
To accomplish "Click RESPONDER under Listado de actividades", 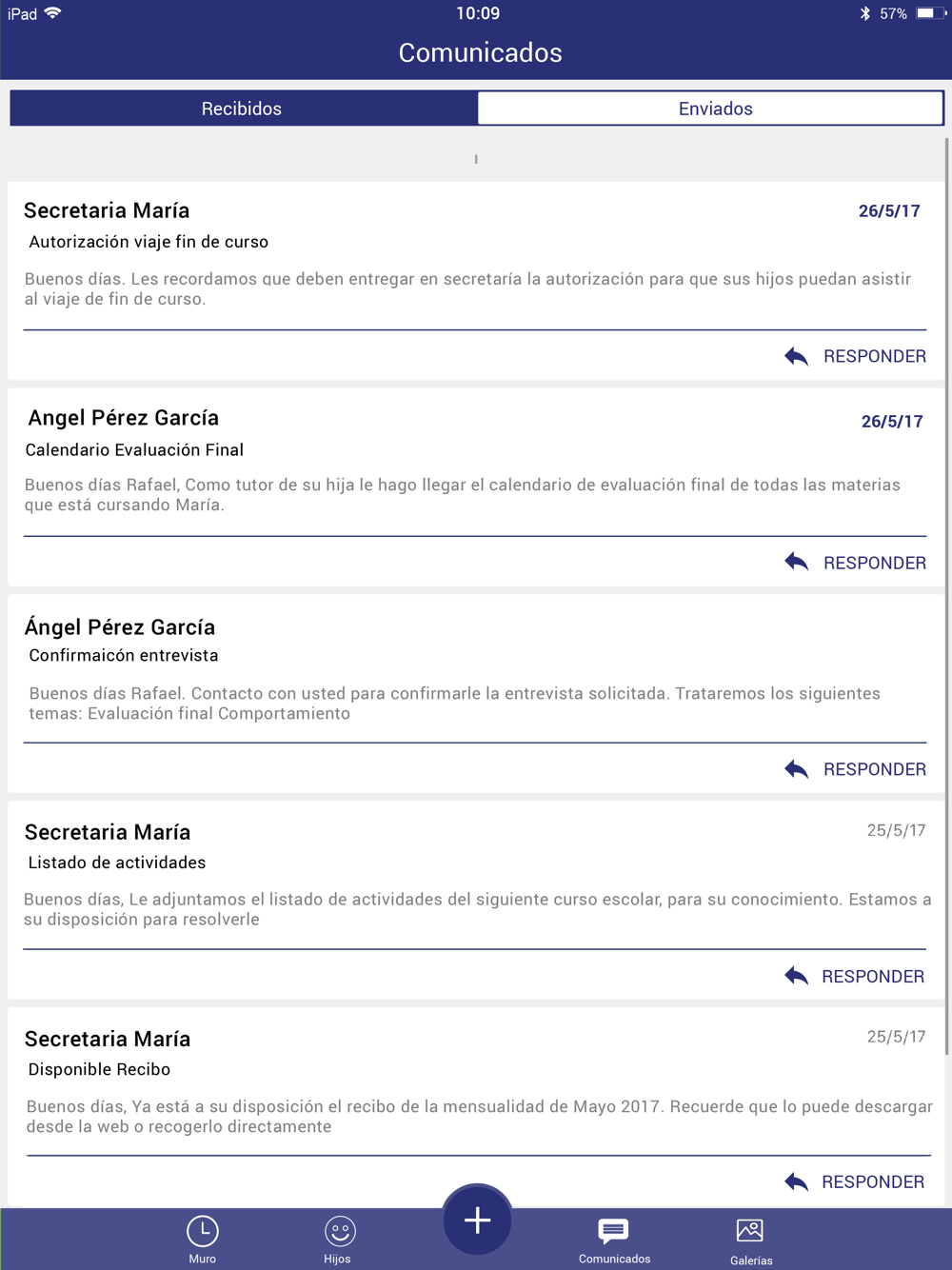I will tap(873, 976).
